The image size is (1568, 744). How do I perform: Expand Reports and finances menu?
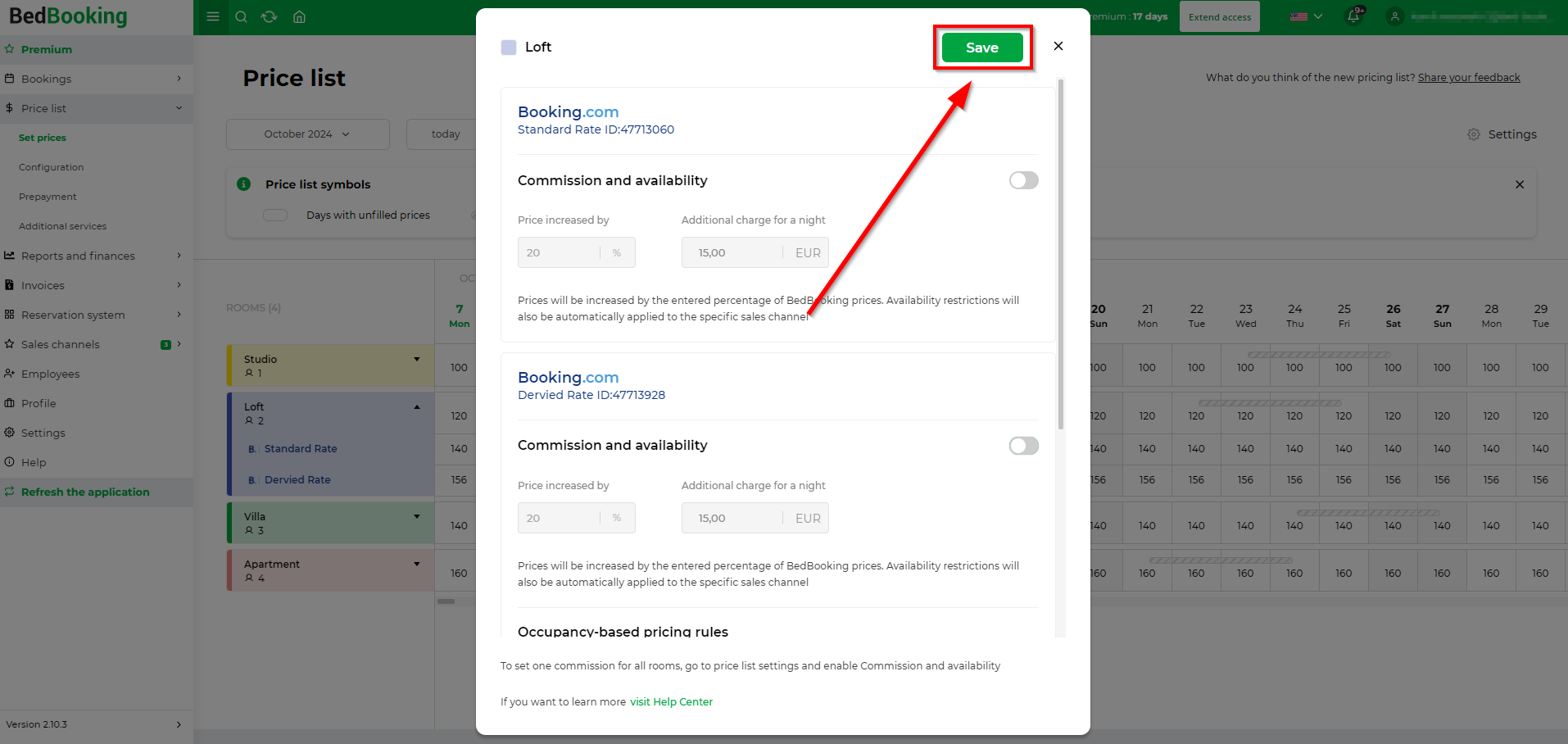(97, 256)
